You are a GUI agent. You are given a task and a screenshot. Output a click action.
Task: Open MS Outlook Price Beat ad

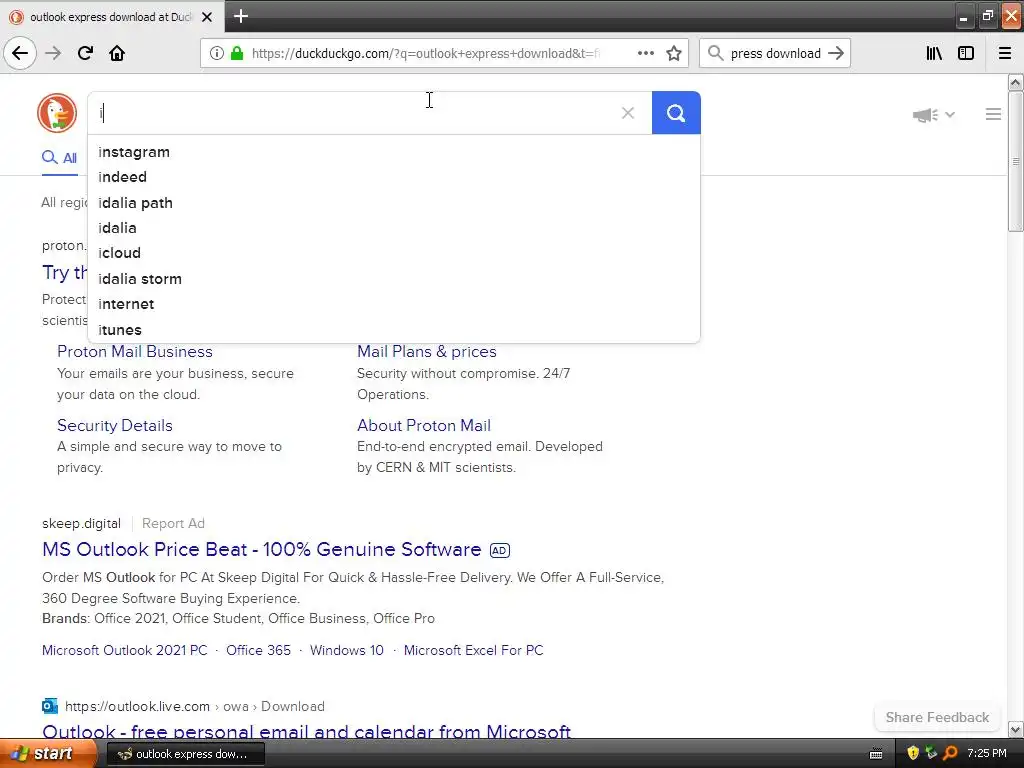[x=262, y=549]
